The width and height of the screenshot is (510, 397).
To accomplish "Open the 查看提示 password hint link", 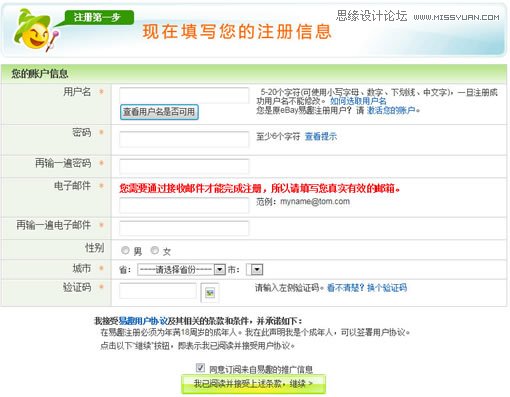I will click(x=321, y=136).
